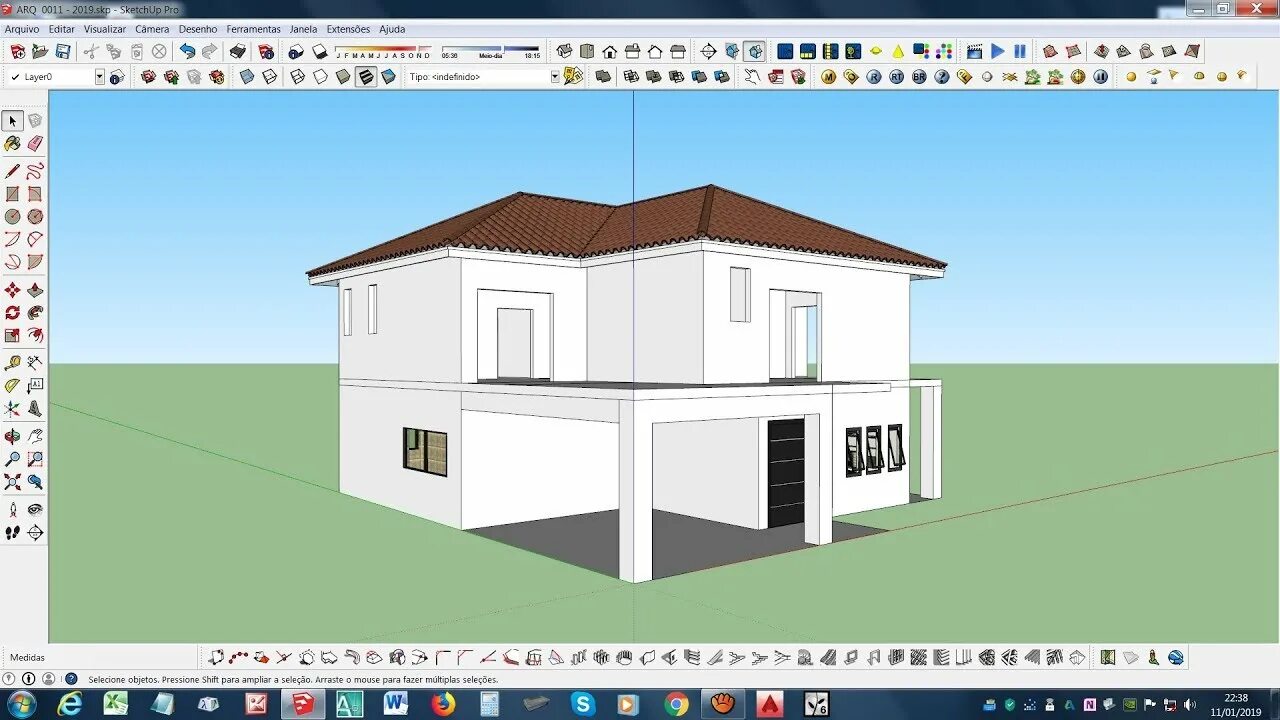
Task: Toggle Layer0 current-layer checkmark
Action: [x=15, y=77]
